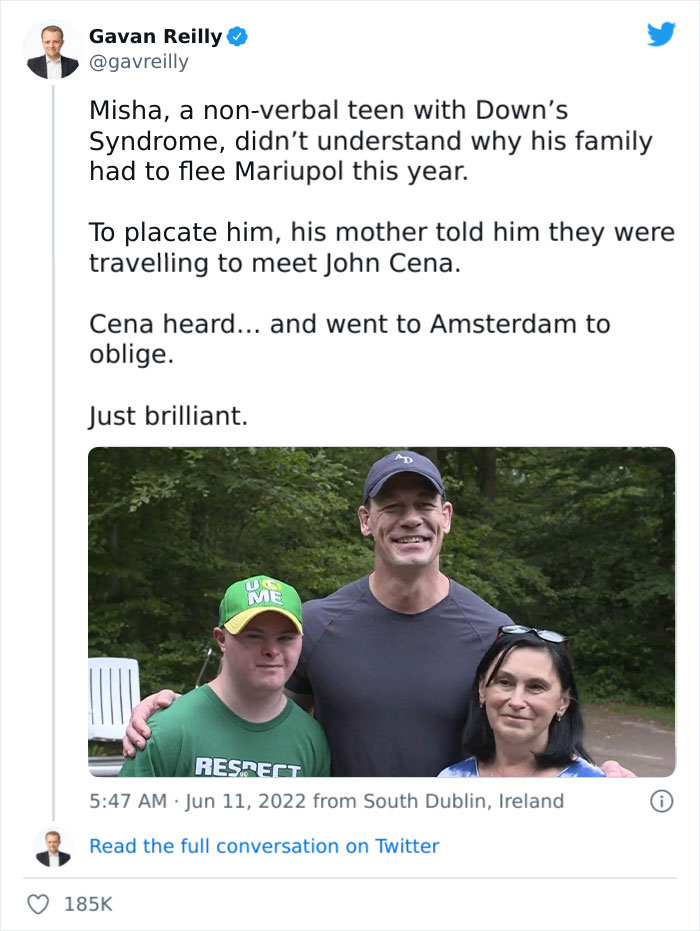700x931 pixels.
Task: Select the 'To placate him' paragraph
Action: [381, 248]
